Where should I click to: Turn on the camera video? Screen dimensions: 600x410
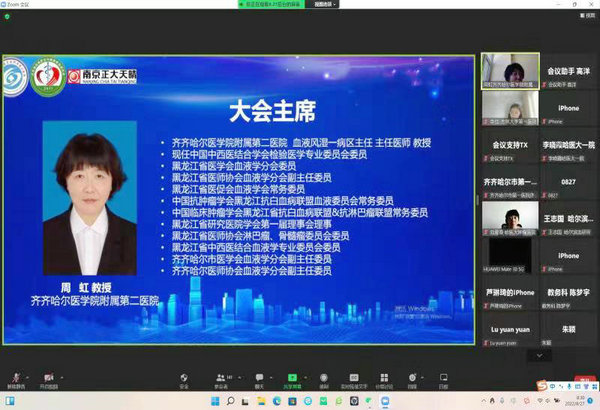(x=47, y=379)
